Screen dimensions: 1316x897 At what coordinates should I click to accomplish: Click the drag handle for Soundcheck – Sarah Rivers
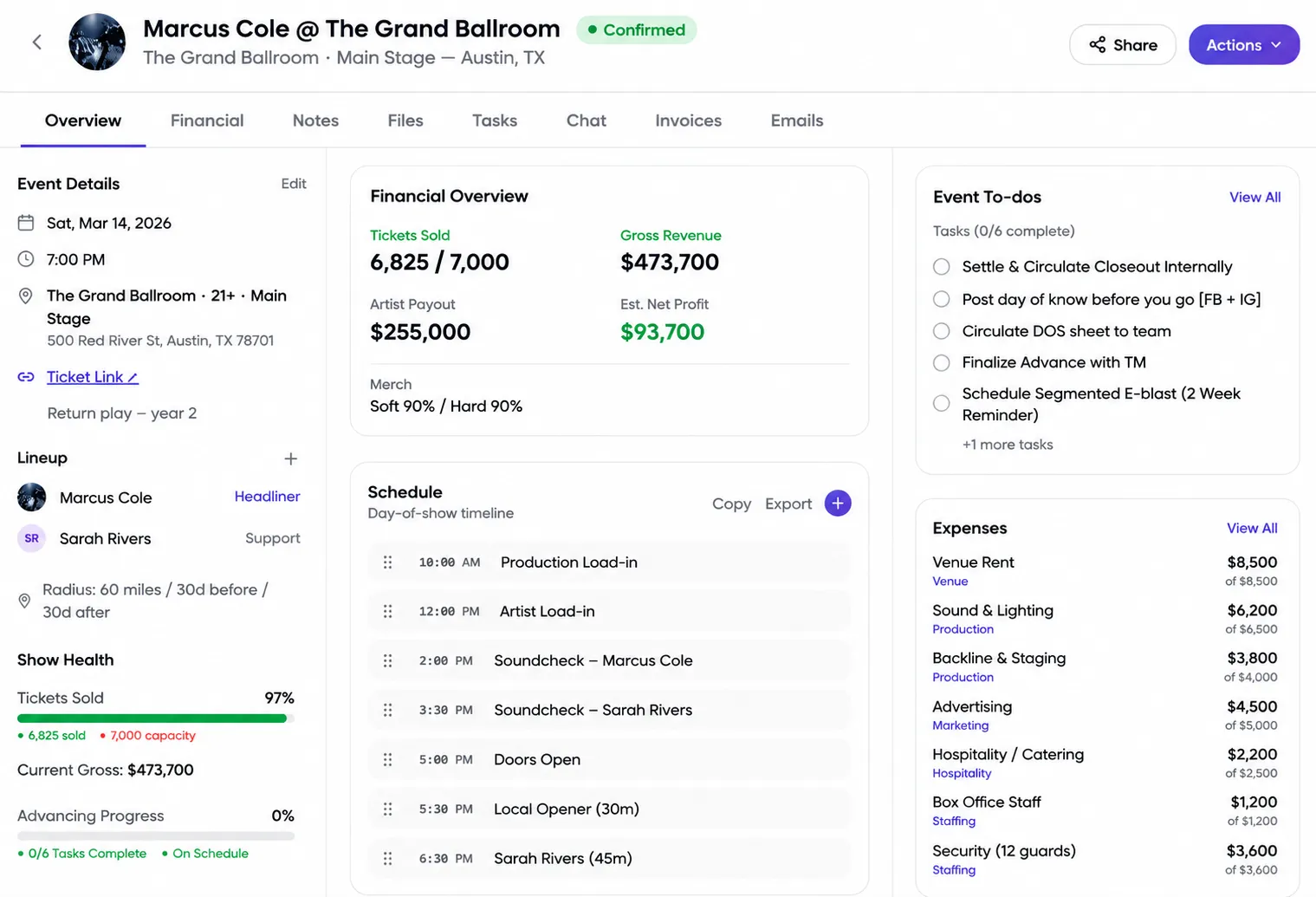tap(387, 711)
